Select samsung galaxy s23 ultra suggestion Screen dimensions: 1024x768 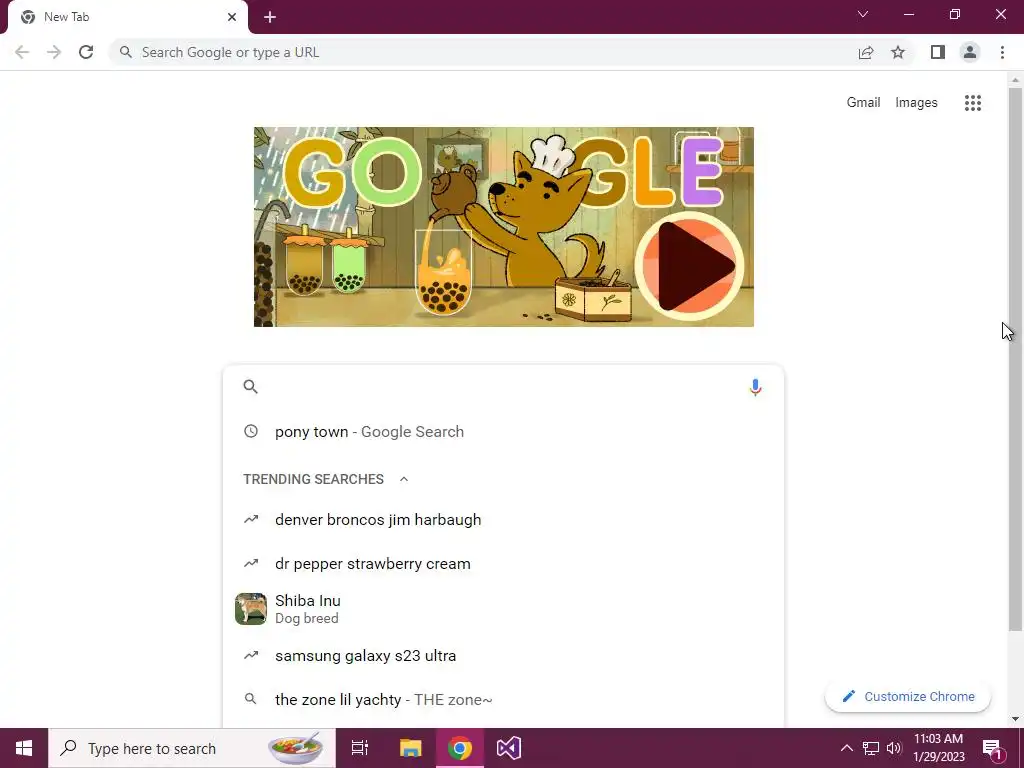[504, 656]
